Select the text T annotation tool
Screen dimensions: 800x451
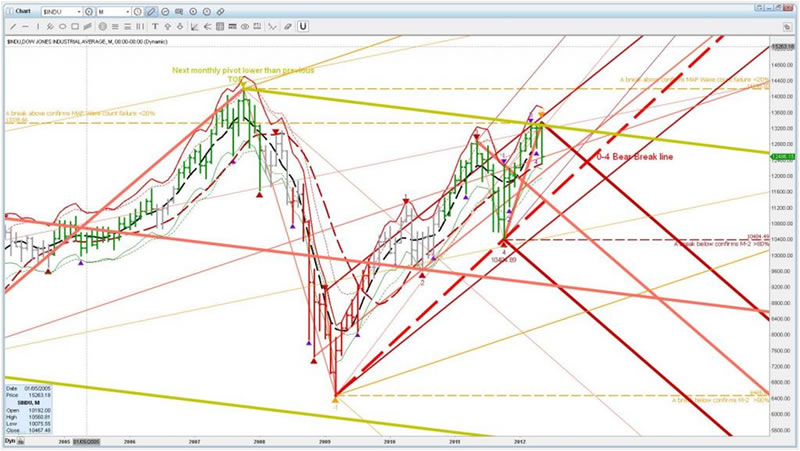[155, 27]
